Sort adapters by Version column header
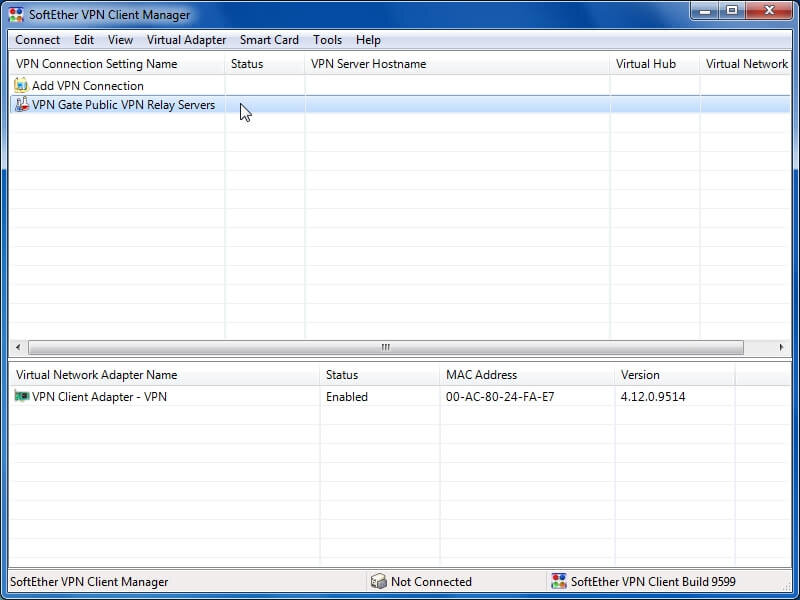The height and width of the screenshot is (600, 800). point(675,374)
